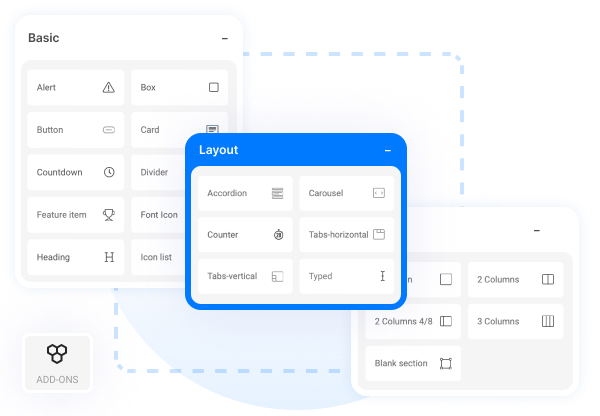The width and height of the screenshot is (600, 416).
Task: Choose the Tabs-vertical label
Action: [232, 276]
